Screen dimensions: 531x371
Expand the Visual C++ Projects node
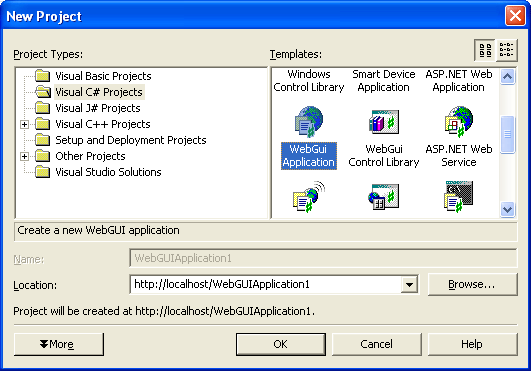click(x=24, y=124)
